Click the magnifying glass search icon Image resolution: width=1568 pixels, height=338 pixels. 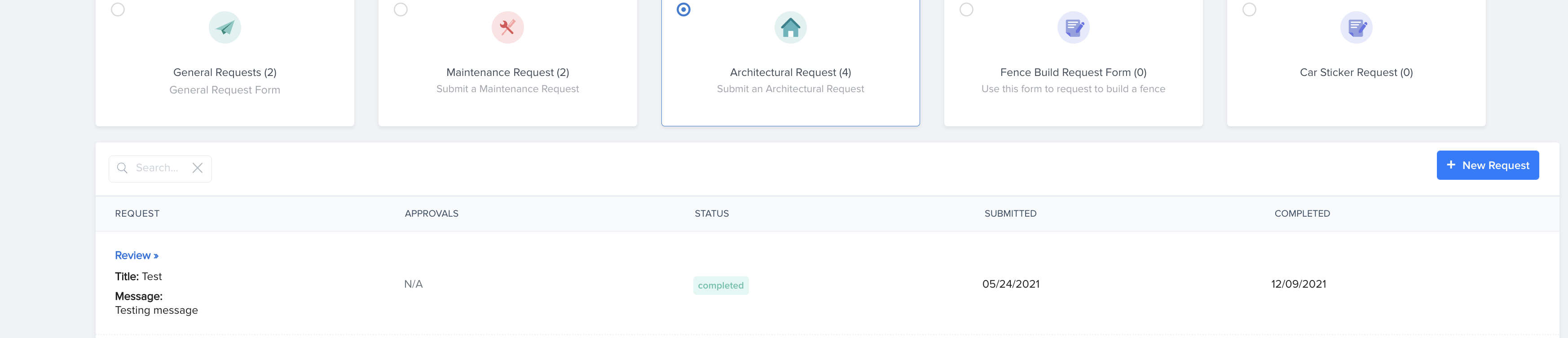click(x=122, y=168)
